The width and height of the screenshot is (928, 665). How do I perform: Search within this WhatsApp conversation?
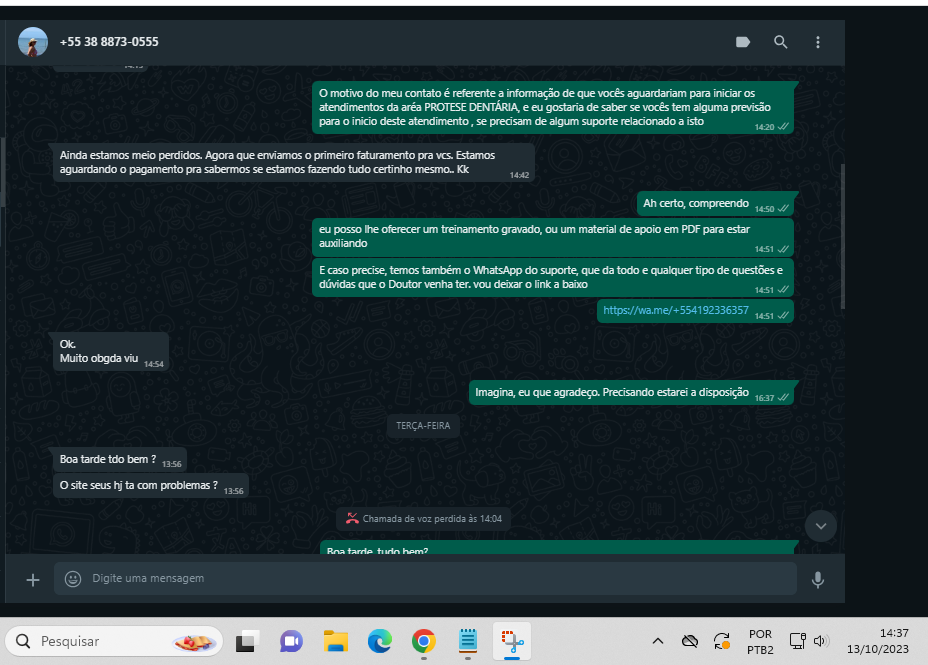coord(781,42)
